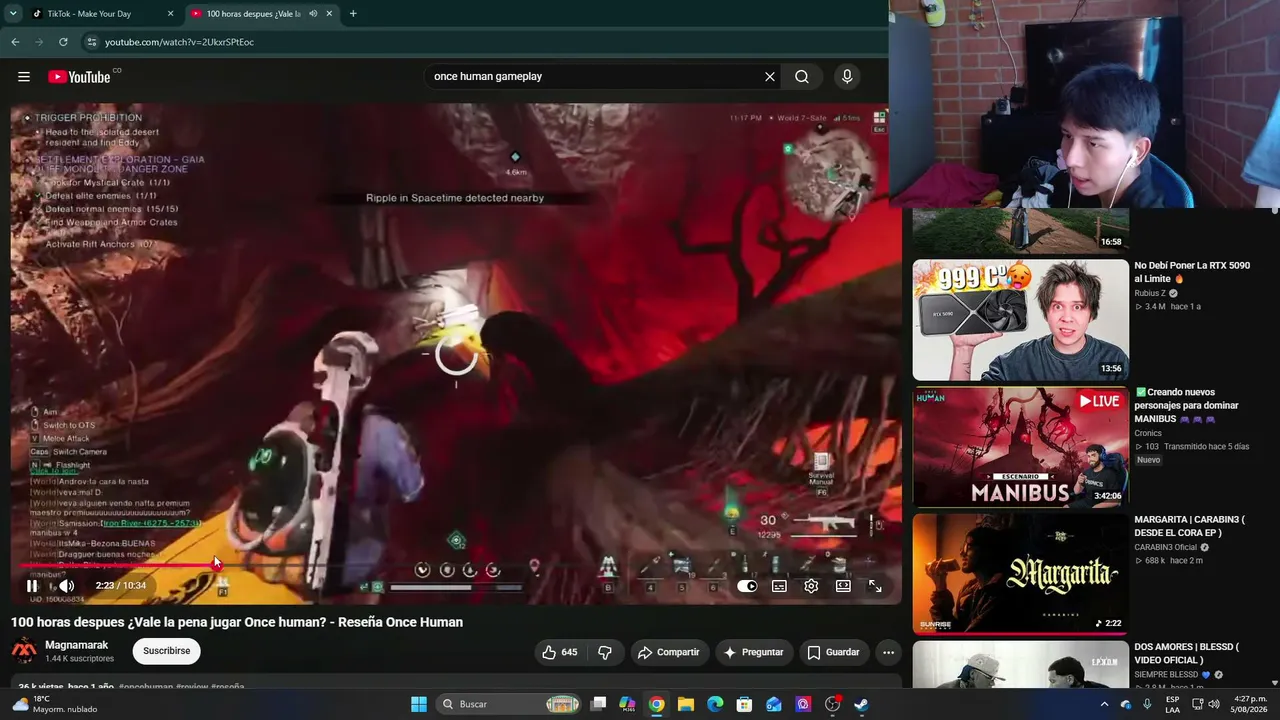This screenshot has height=720, width=1280.
Task: Open Outlook from the taskbar
Action: point(774,704)
